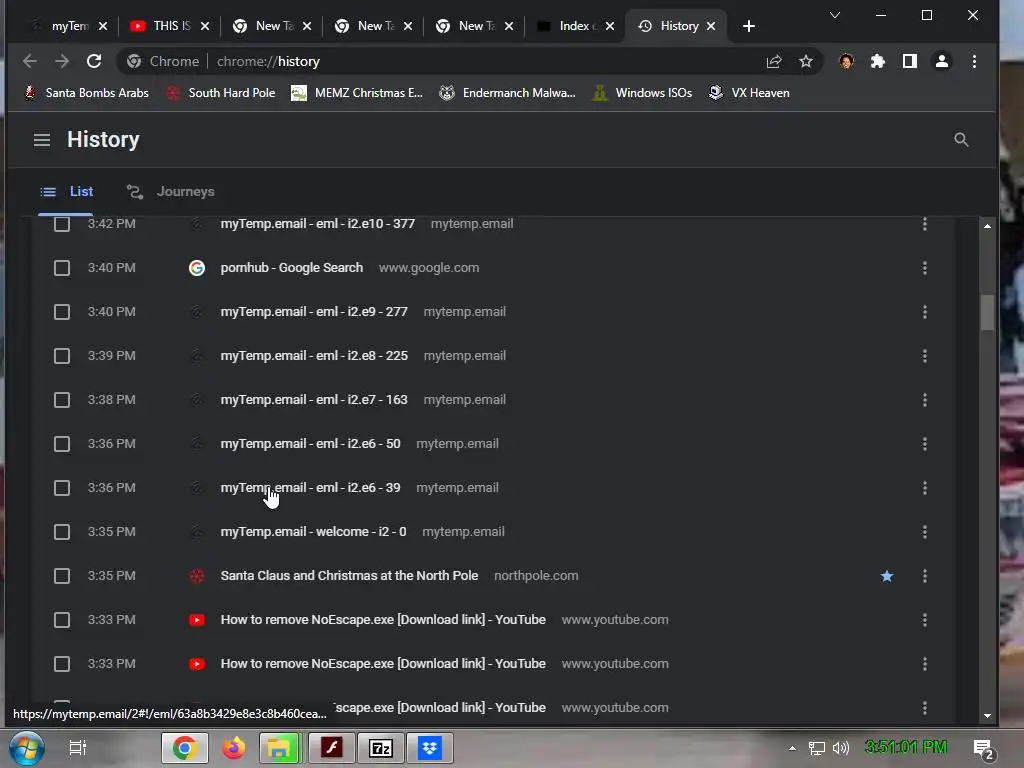Image resolution: width=1024 pixels, height=768 pixels.
Task: Check the eml - i2.e7 - 163 row checkbox
Action: 62,400
